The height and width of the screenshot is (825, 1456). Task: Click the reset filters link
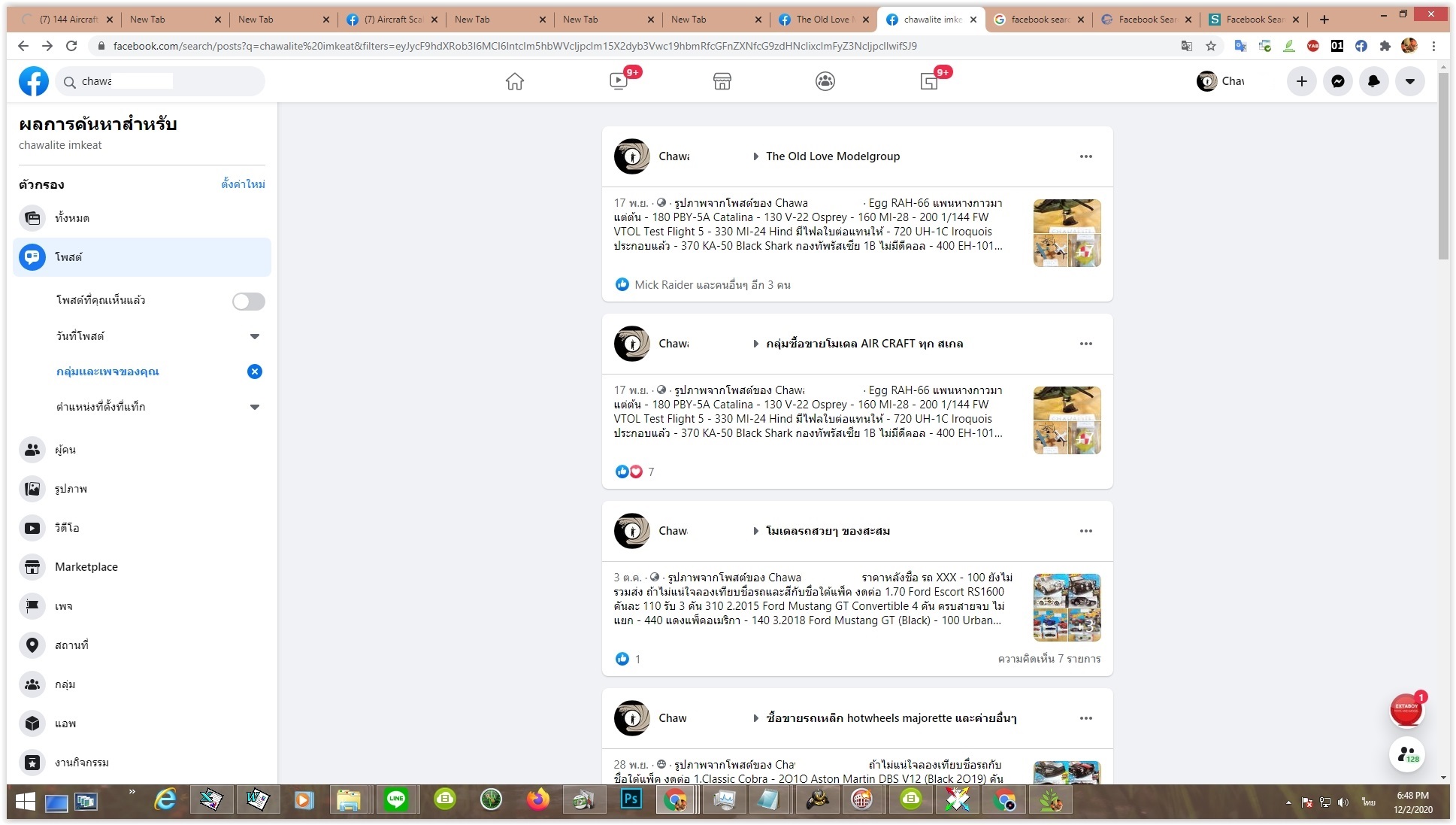coord(243,184)
